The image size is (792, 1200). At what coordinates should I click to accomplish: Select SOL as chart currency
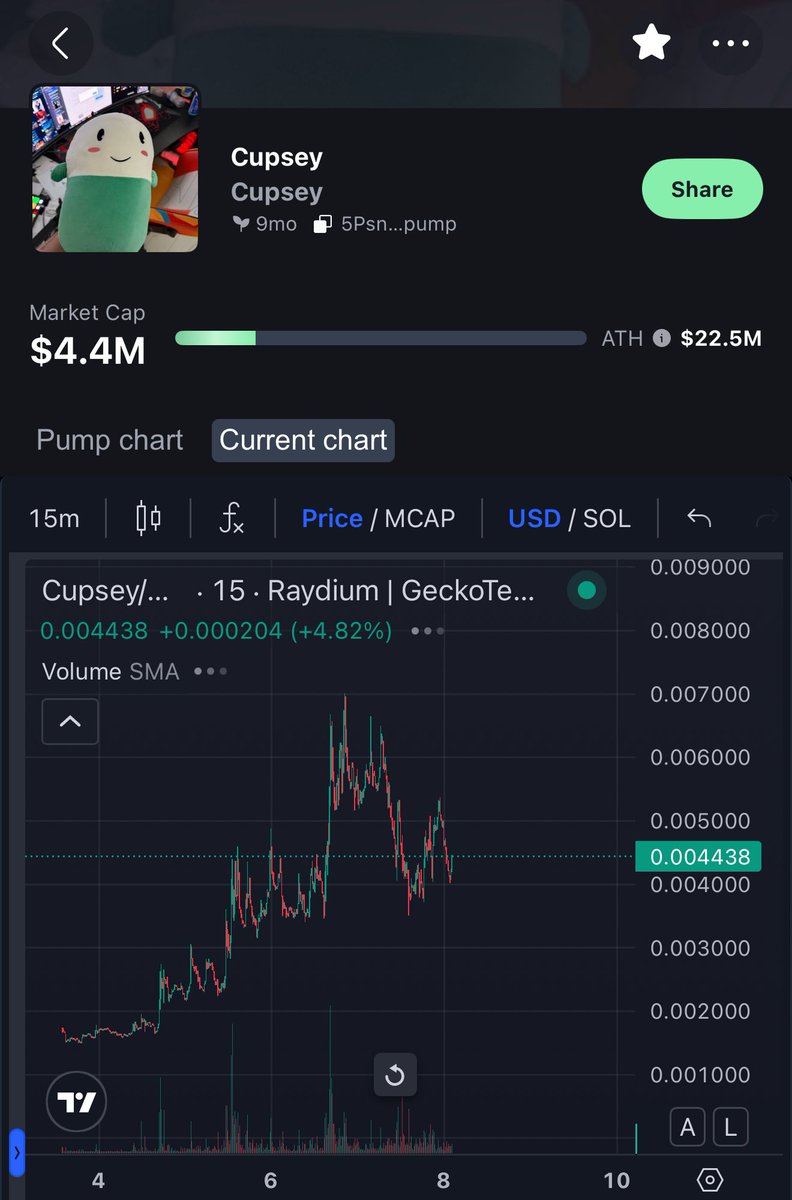tap(607, 518)
